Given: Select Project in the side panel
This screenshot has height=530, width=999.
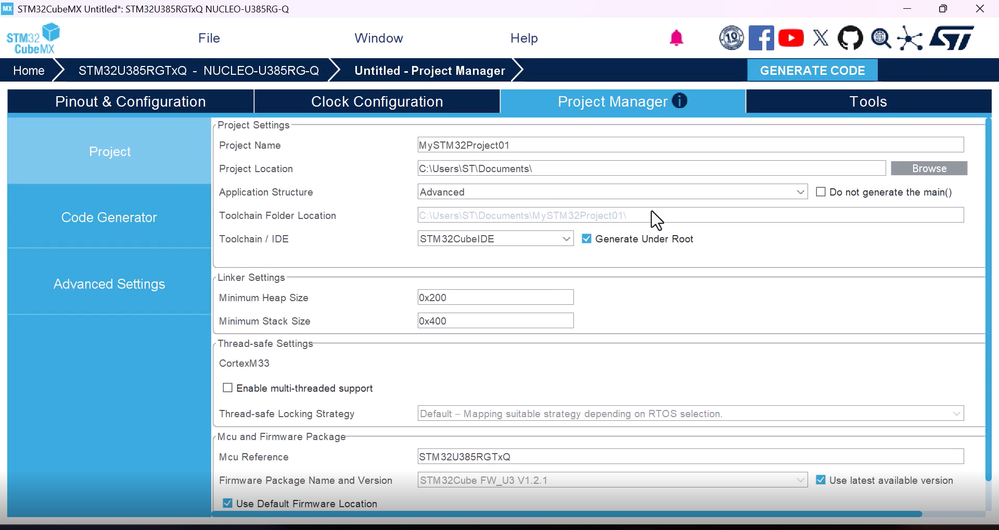Looking at the screenshot, I should point(109,152).
